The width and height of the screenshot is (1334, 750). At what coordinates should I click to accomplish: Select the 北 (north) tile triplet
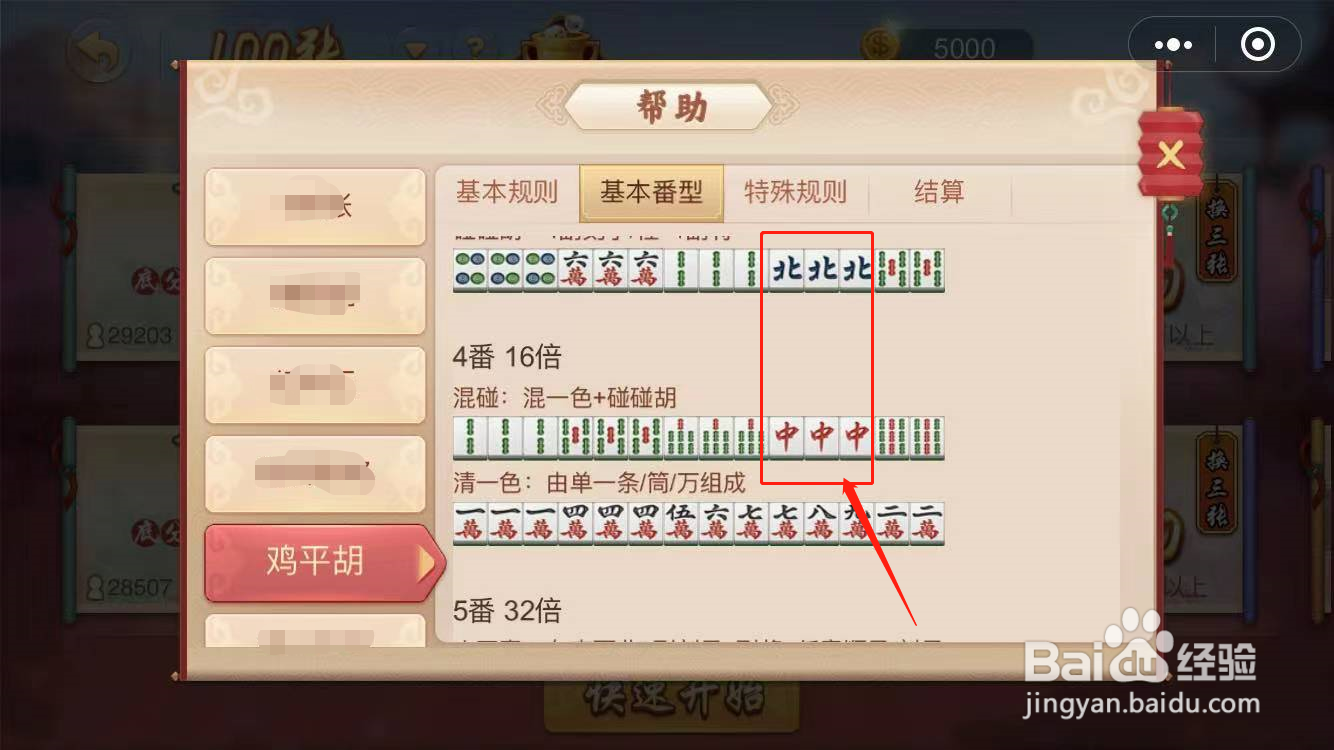click(821, 270)
